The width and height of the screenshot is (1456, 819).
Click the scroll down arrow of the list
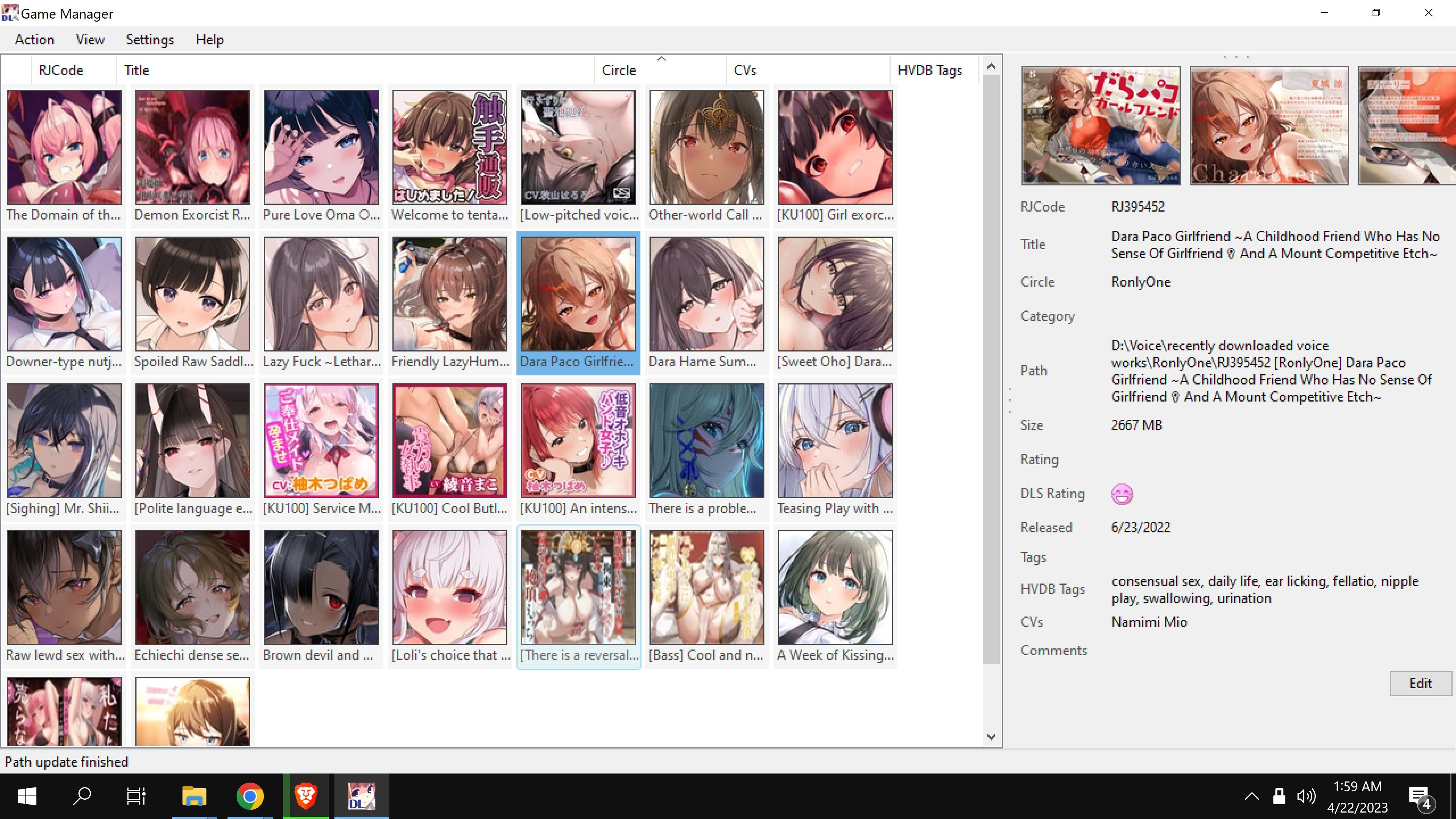click(991, 736)
